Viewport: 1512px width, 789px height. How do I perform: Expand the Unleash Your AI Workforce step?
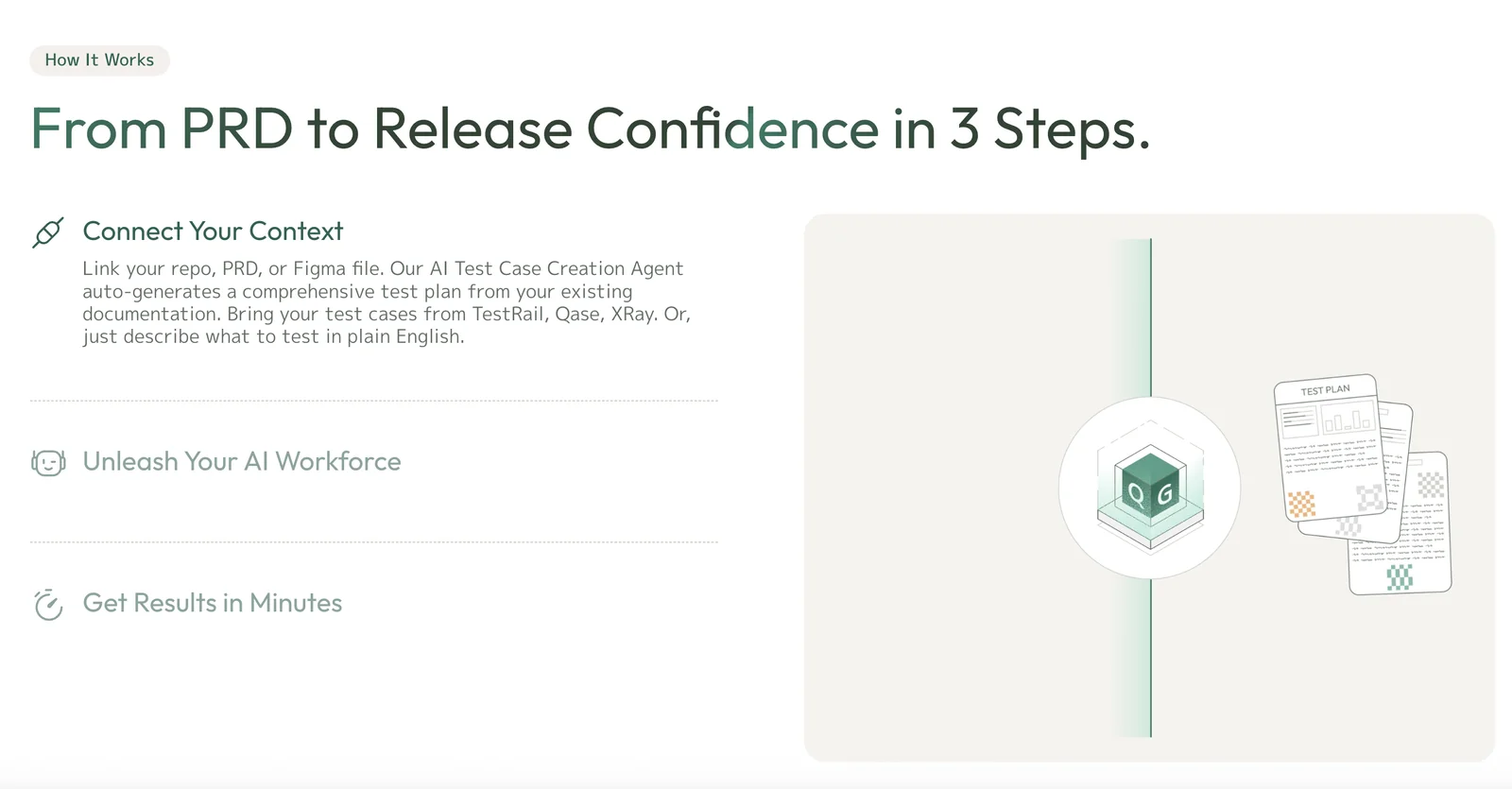(x=242, y=462)
